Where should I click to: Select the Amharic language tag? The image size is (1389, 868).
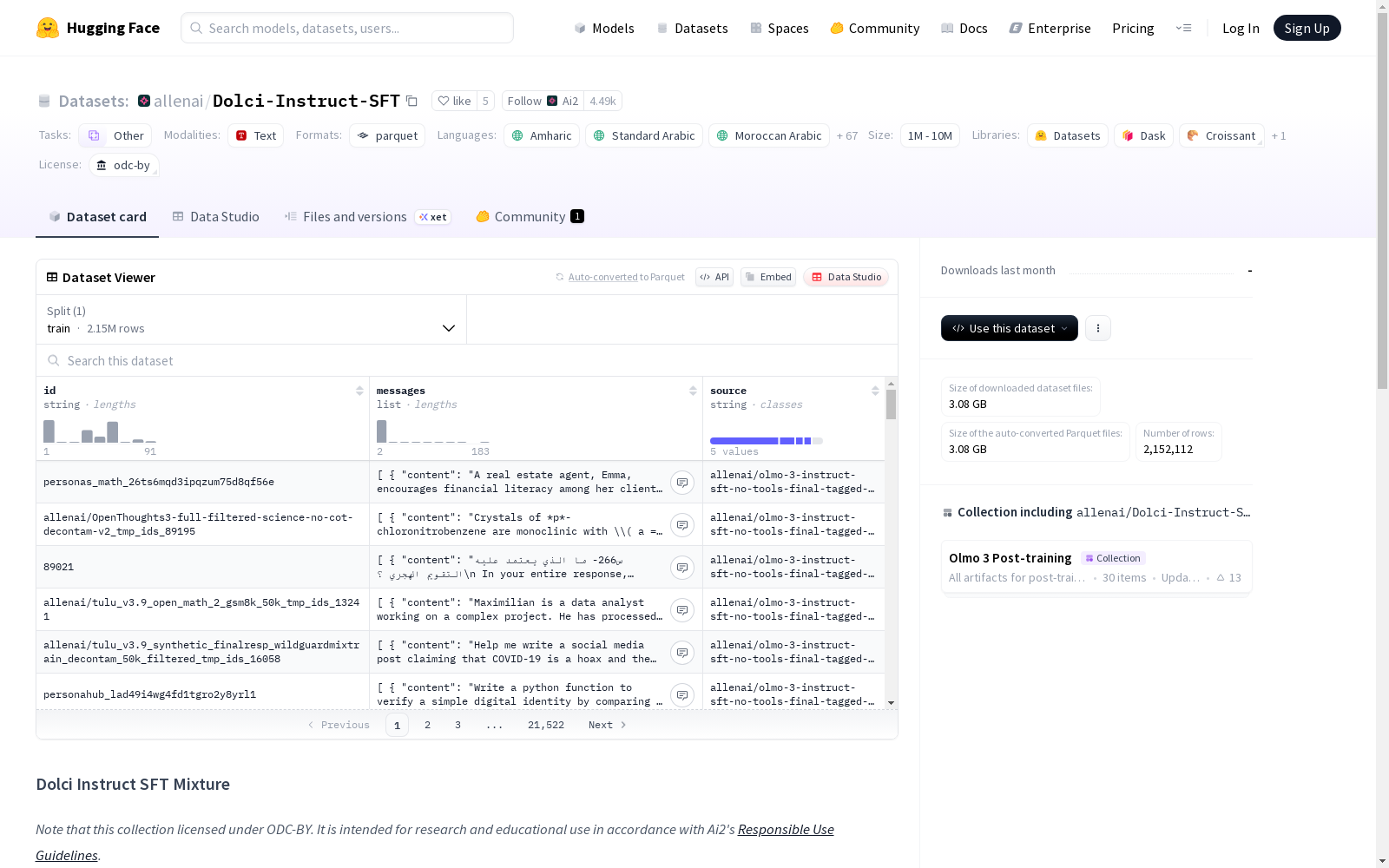tap(542, 135)
